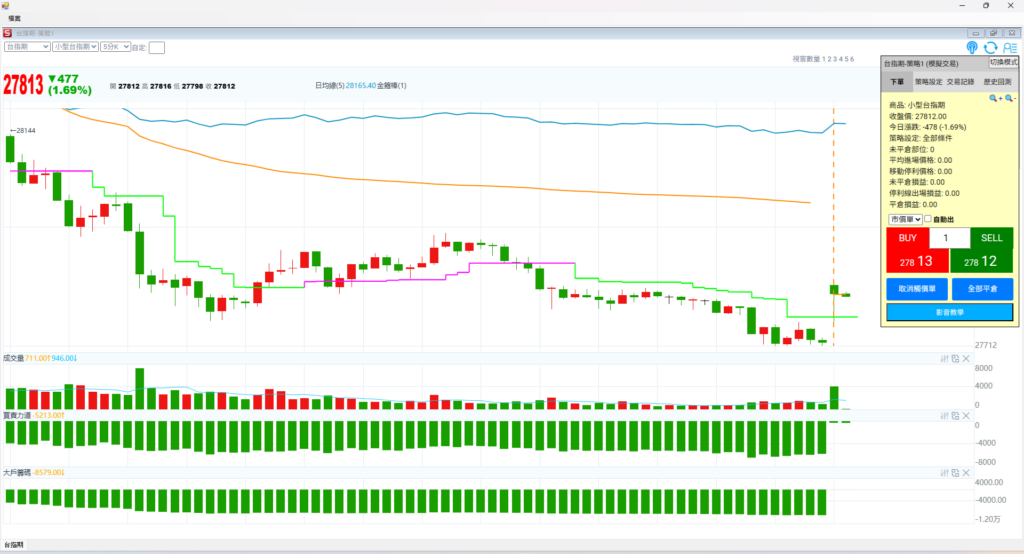1024x554 pixels.
Task: Click the 全部平倉 button
Action: coord(982,289)
